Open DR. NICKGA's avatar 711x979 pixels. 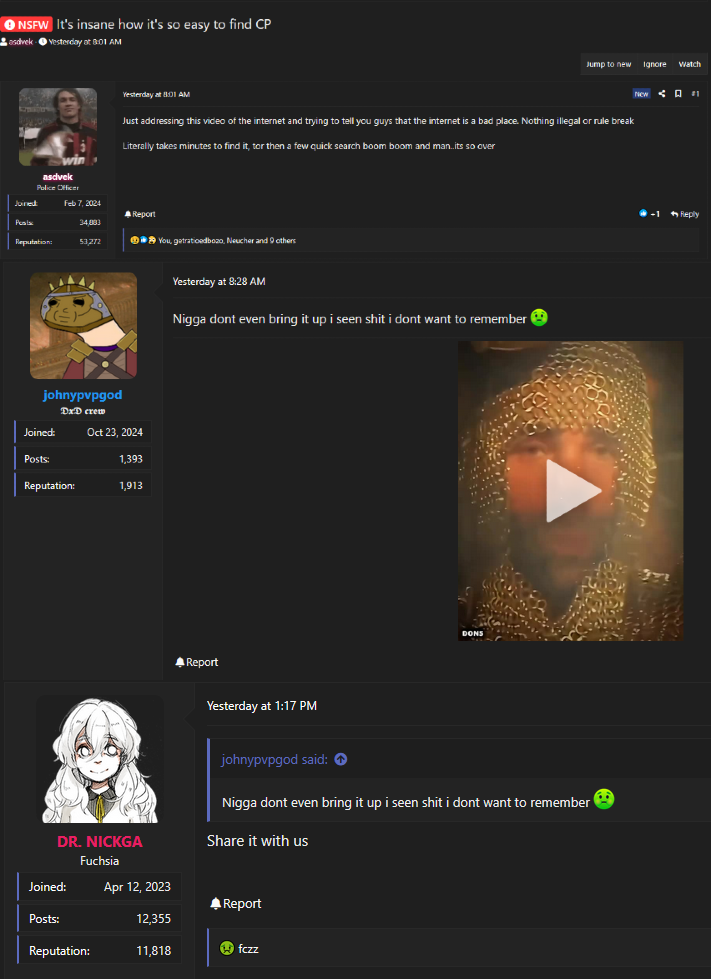point(100,760)
